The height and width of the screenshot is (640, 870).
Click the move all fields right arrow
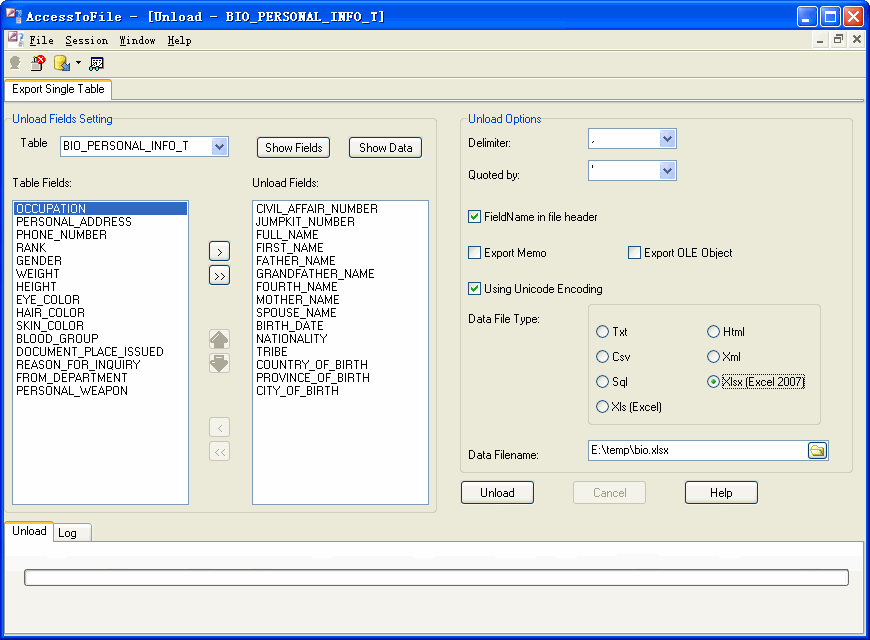(219, 275)
